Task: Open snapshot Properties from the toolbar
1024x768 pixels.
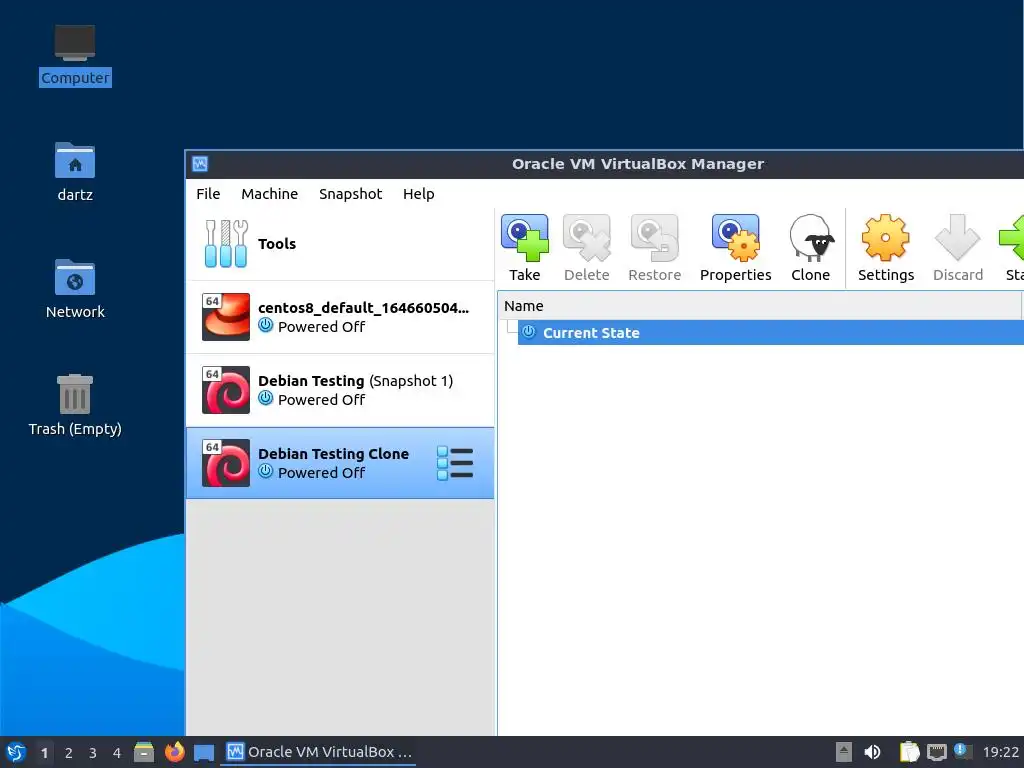Action: [x=735, y=238]
